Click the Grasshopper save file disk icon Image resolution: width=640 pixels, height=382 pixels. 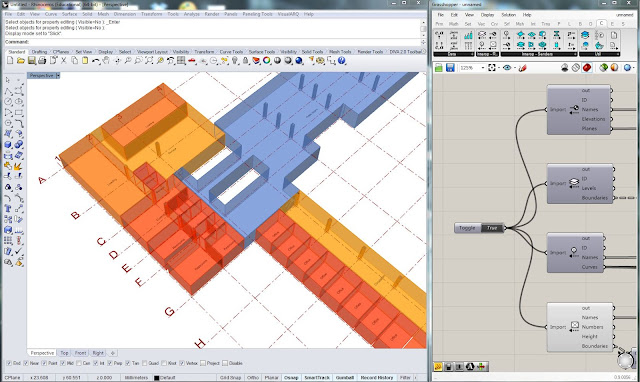(x=450, y=68)
